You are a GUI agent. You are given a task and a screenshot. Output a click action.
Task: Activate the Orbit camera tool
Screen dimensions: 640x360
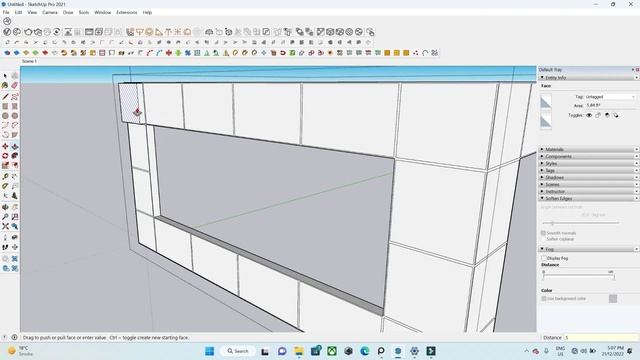pos(5,207)
